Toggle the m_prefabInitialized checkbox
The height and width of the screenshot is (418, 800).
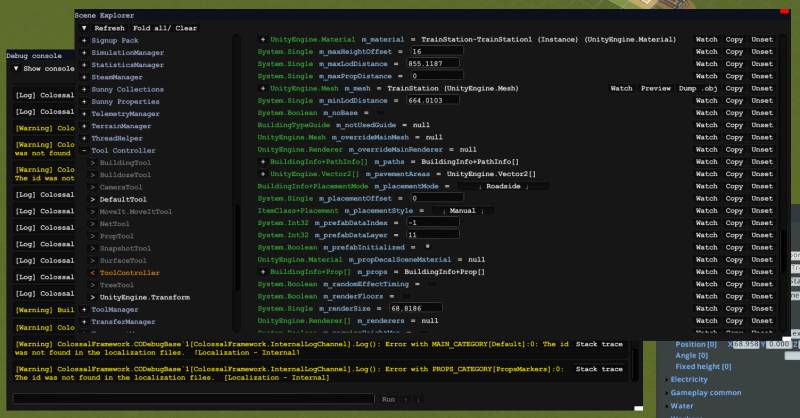[427, 248]
